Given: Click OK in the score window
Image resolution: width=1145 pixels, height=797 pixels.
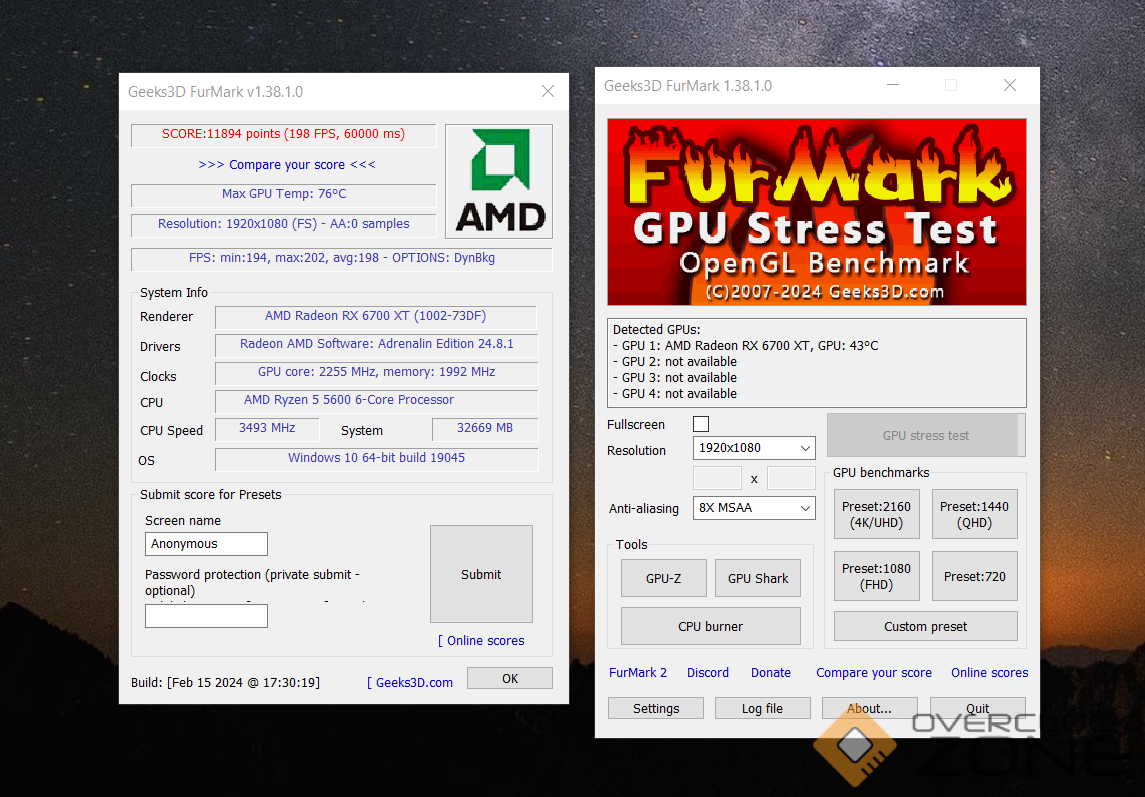Looking at the screenshot, I should [x=510, y=679].
